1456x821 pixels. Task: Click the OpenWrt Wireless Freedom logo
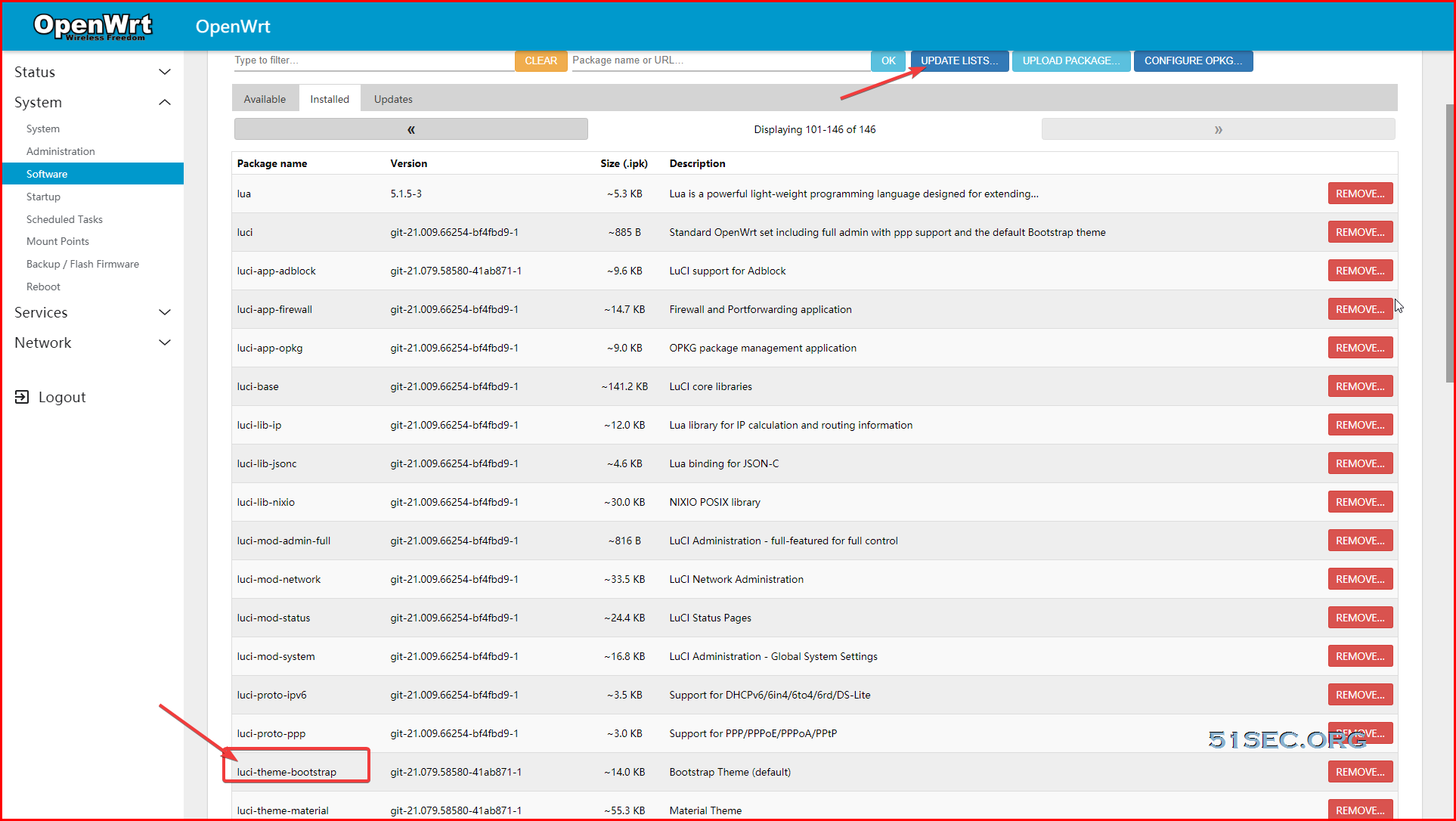pos(93,26)
